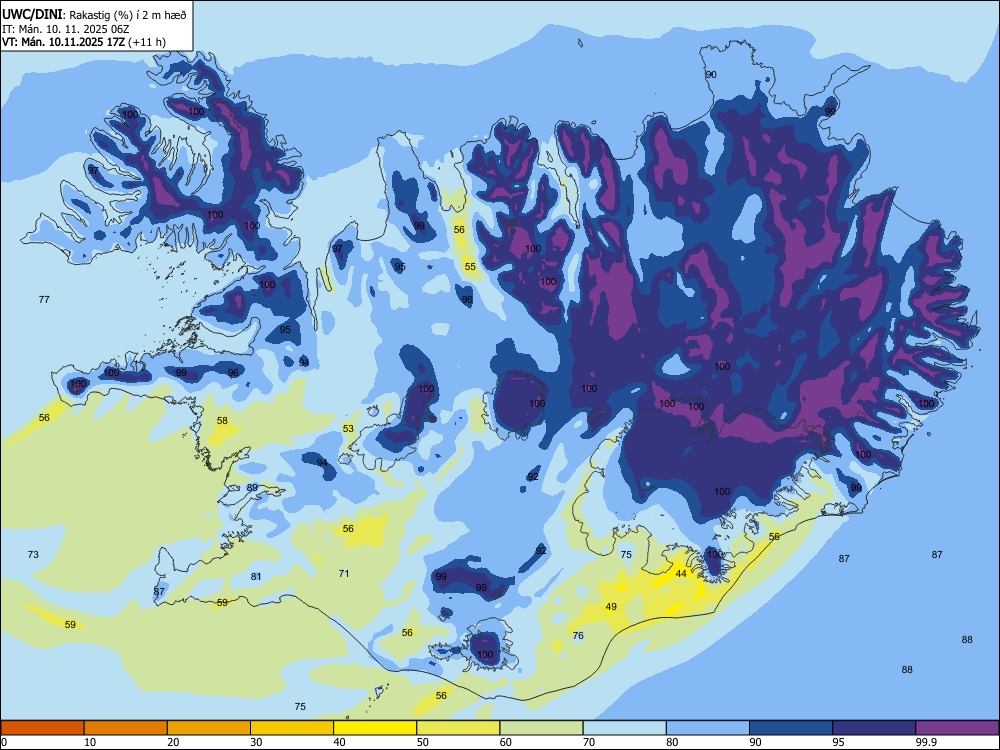Click the '99.9' legend tick label

[x=925, y=742]
